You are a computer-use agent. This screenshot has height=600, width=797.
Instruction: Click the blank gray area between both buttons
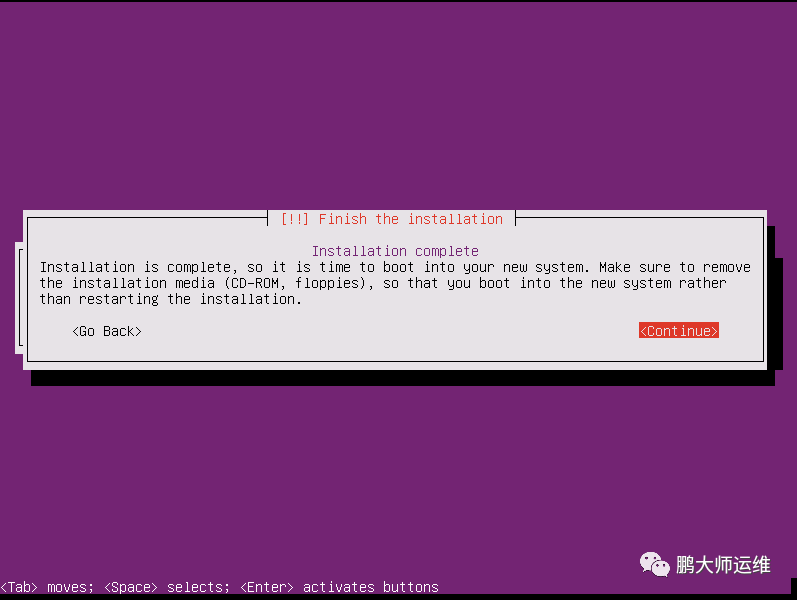click(x=390, y=331)
